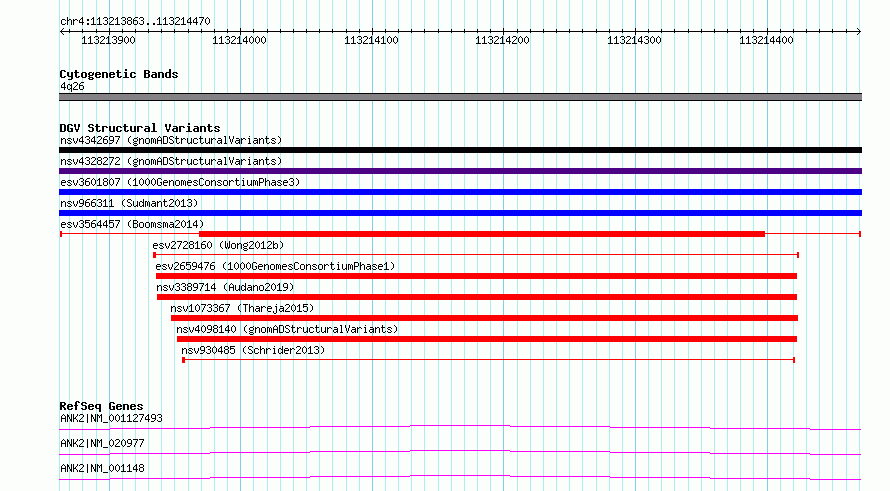Click the esv3601807 variant label
Viewport: 890px width, 491px height.
coord(180,182)
